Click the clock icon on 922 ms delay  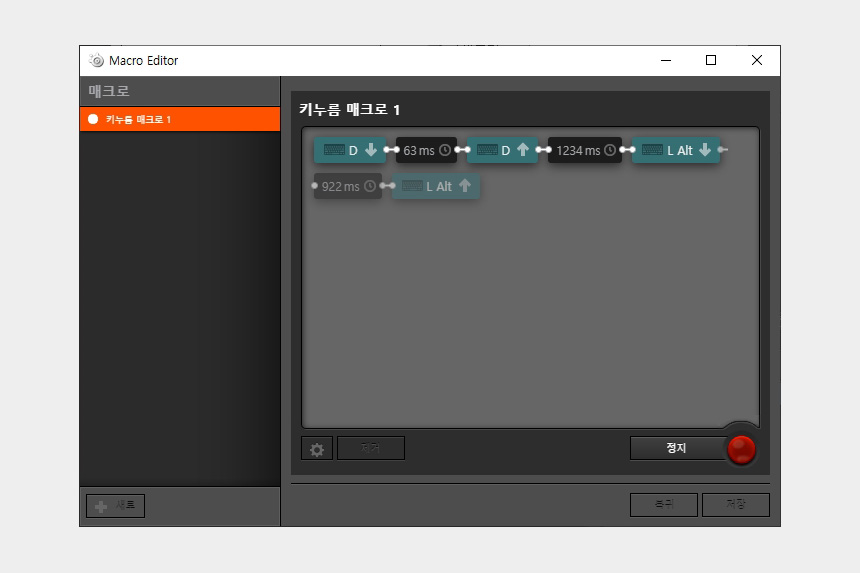(x=370, y=186)
